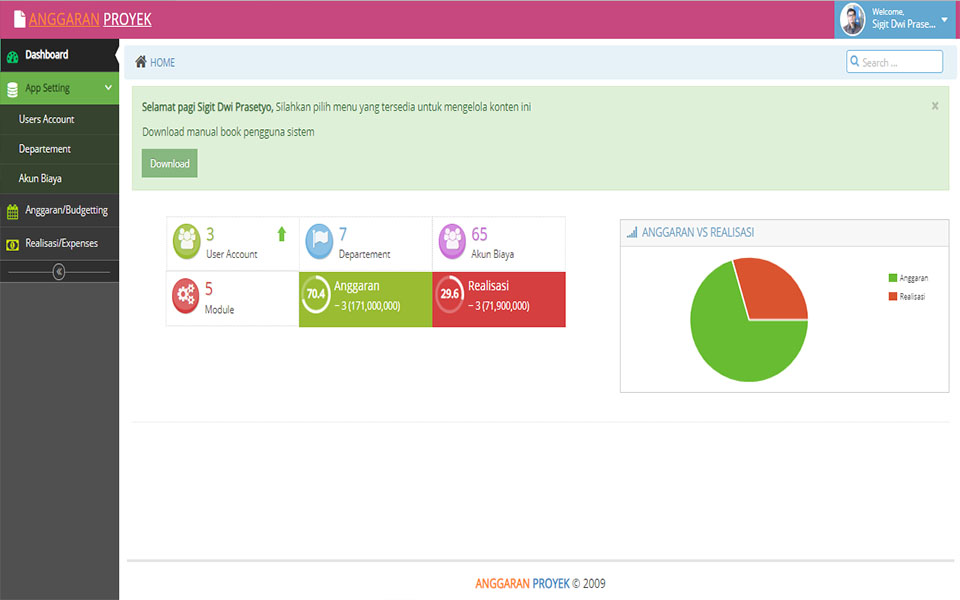Collapse the App Setting menu chevron
This screenshot has width=960, height=600.
[x=108, y=88]
